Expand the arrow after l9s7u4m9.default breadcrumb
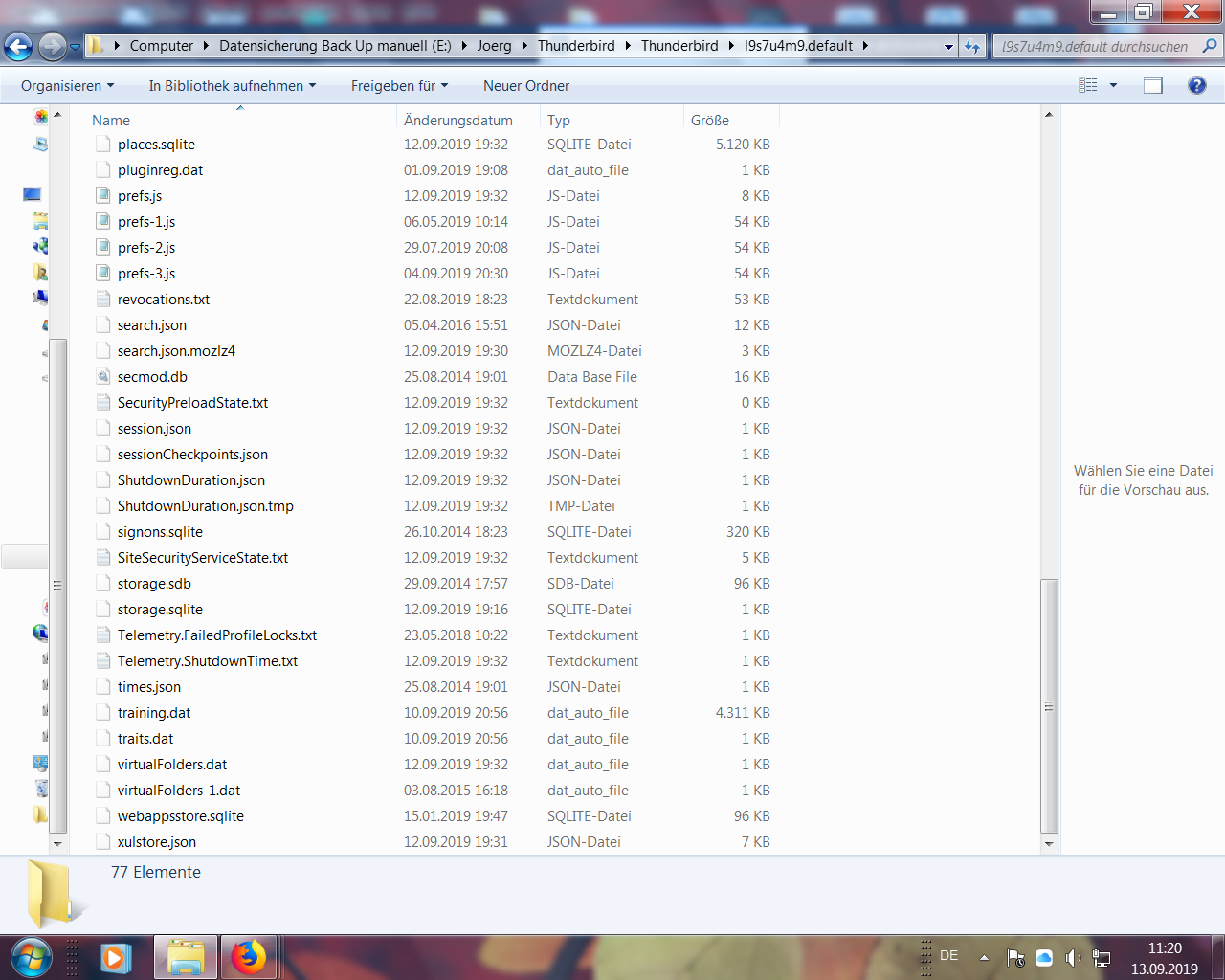Image resolution: width=1225 pixels, height=980 pixels. click(865, 45)
